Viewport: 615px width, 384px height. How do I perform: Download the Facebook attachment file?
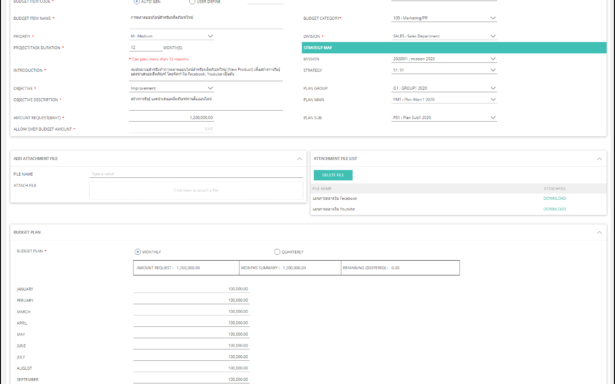pos(555,198)
